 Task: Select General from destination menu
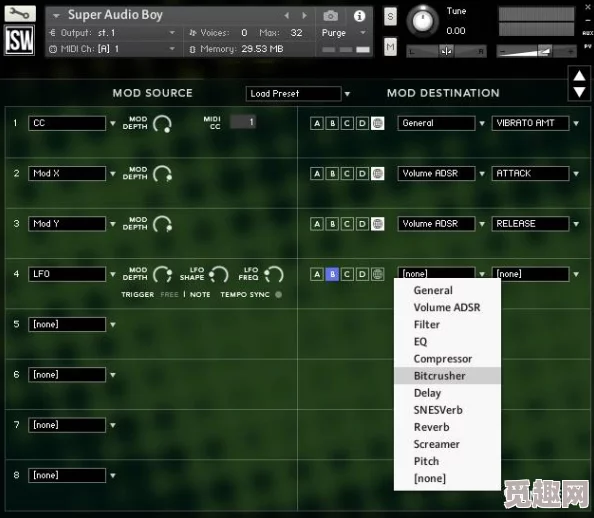tap(447, 291)
